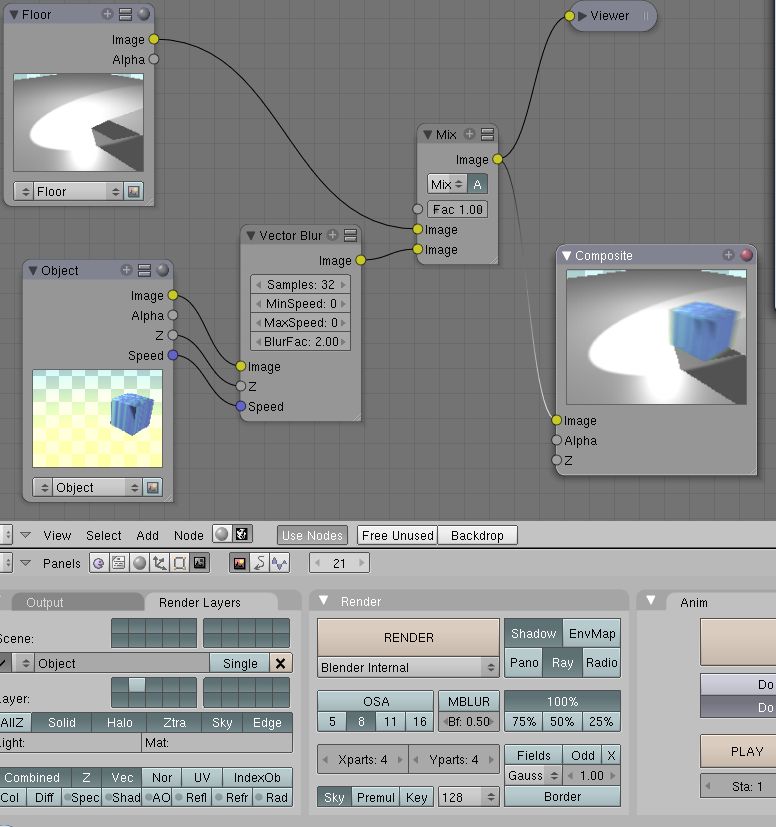Toggle preview sphere icon on Object node
The image size is (776, 827).
click(x=162, y=270)
